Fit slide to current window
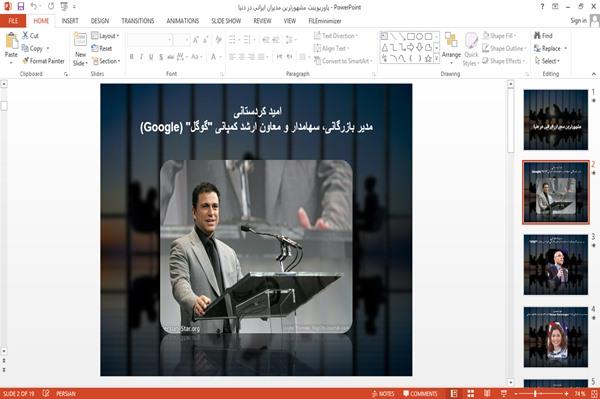 tap(595, 394)
